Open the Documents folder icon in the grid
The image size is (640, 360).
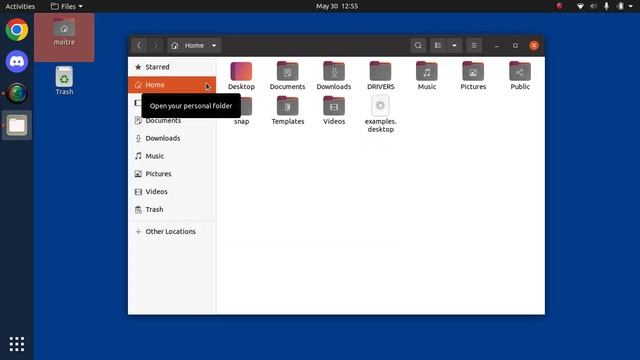(287, 76)
